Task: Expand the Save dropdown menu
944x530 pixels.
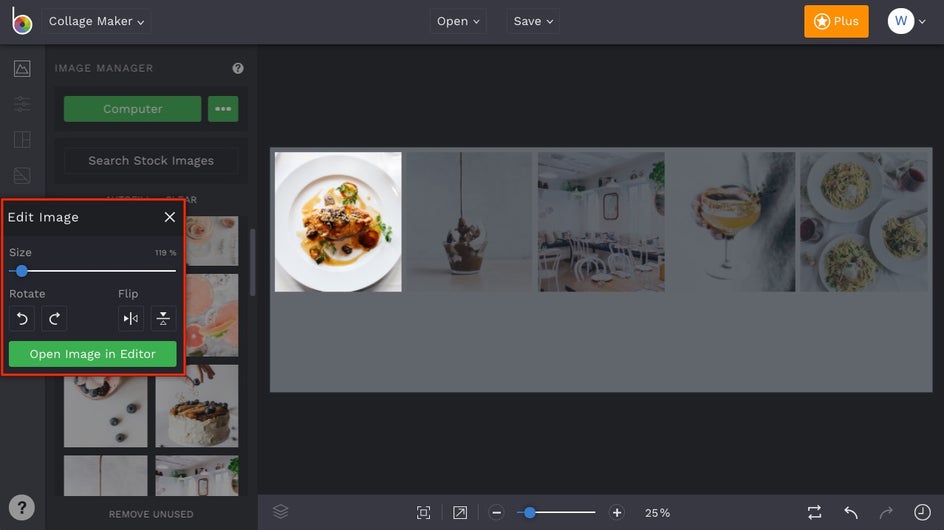Action: pos(533,21)
